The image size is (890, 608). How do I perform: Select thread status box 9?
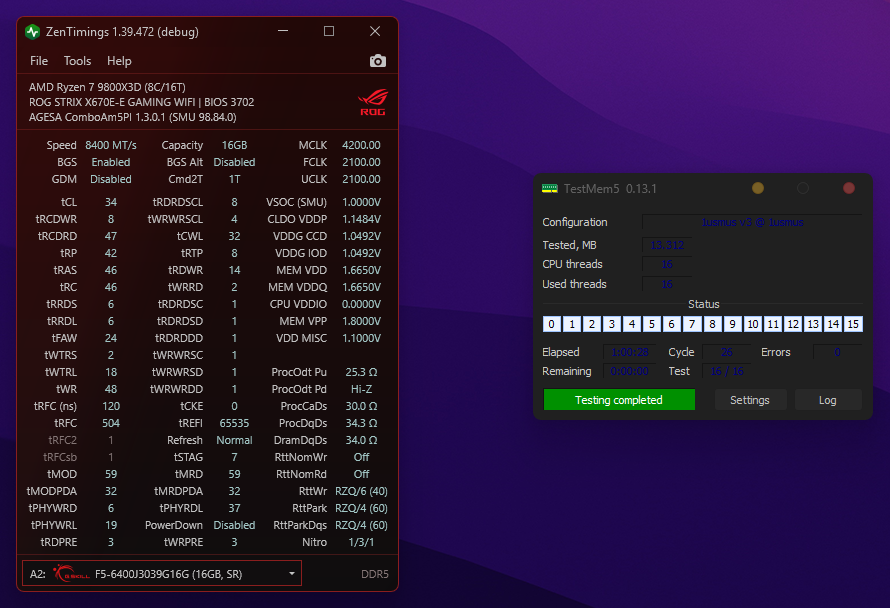point(732,324)
